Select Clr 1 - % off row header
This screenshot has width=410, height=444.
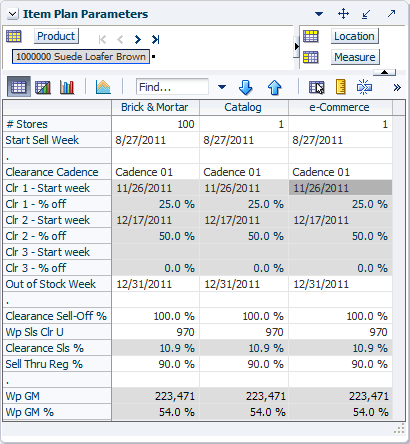pyautogui.click(x=57, y=204)
